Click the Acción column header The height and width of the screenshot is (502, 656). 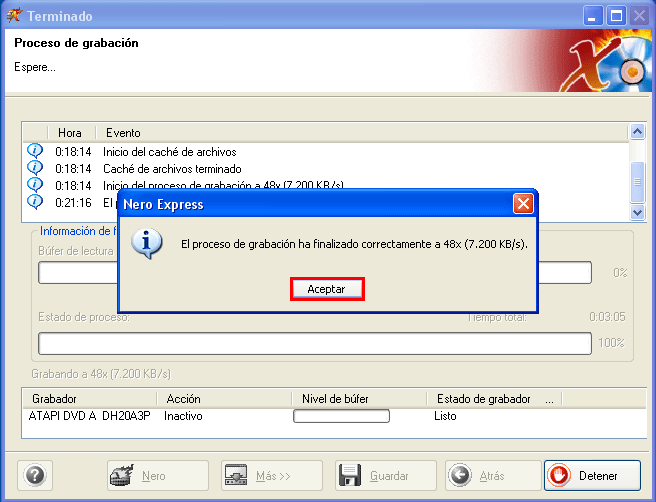[224, 399]
